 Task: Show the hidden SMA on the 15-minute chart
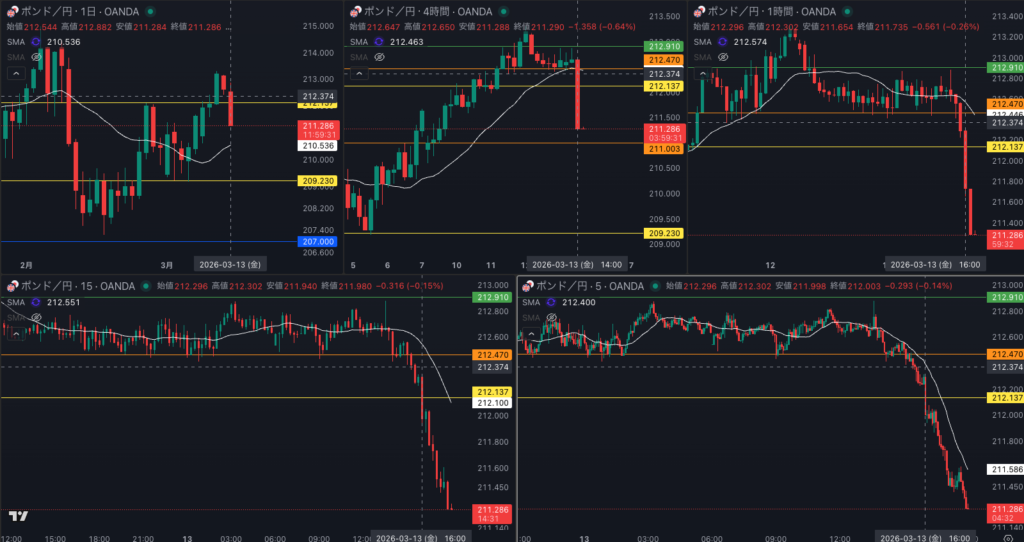tap(35, 317)
